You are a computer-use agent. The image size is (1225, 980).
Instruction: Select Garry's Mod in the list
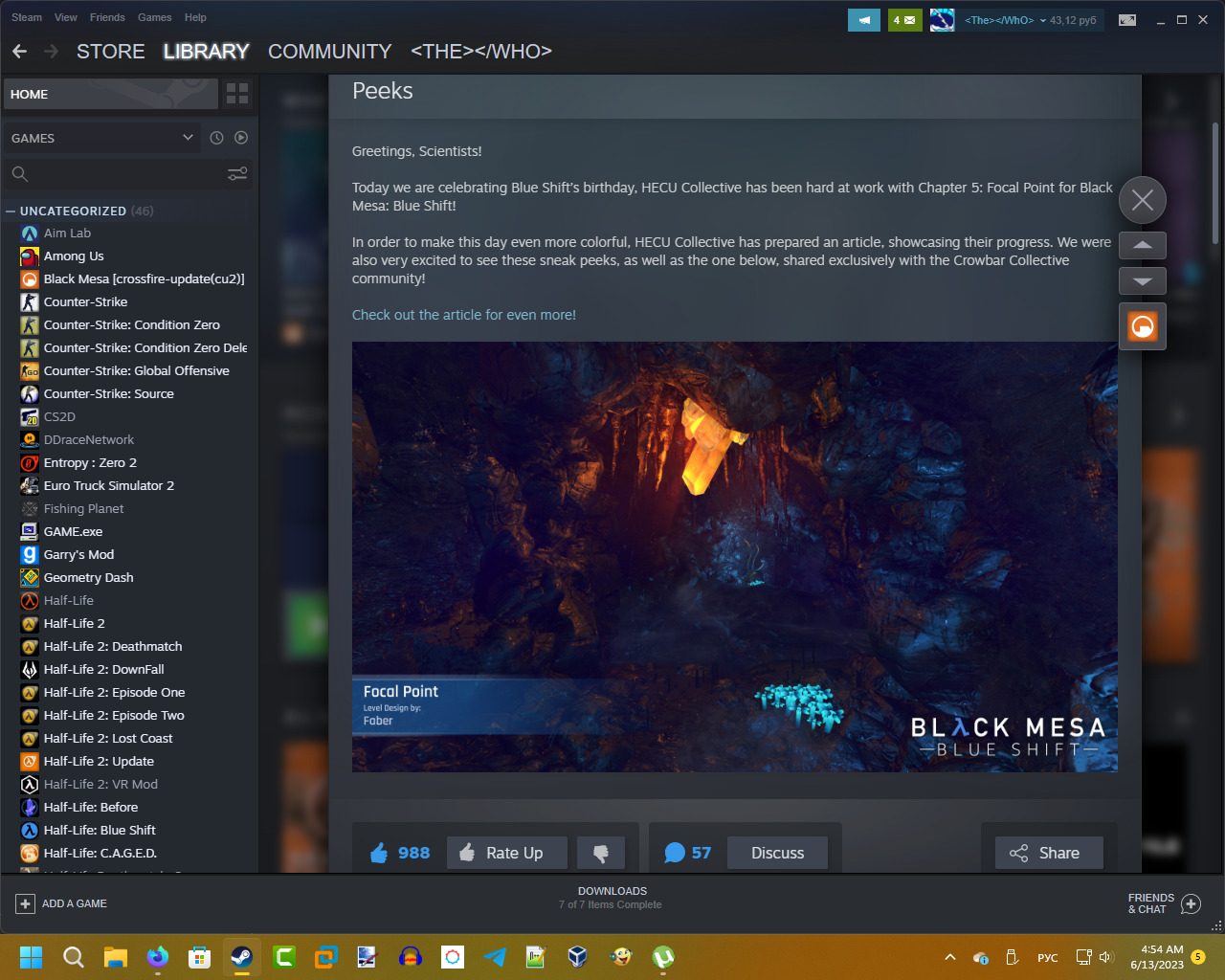point(78,555)
